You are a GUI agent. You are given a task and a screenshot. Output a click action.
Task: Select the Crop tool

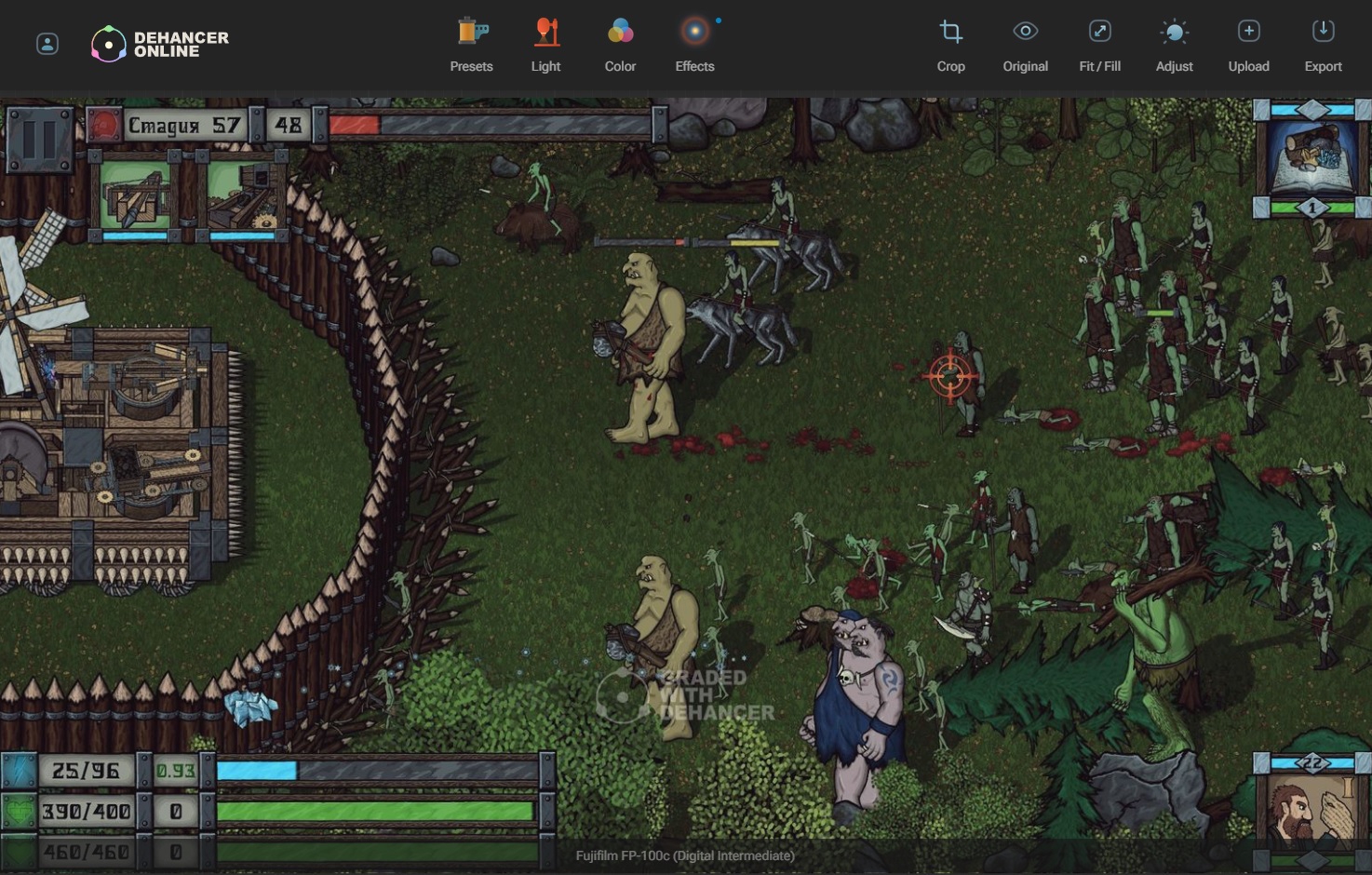[x=951, y=45]
